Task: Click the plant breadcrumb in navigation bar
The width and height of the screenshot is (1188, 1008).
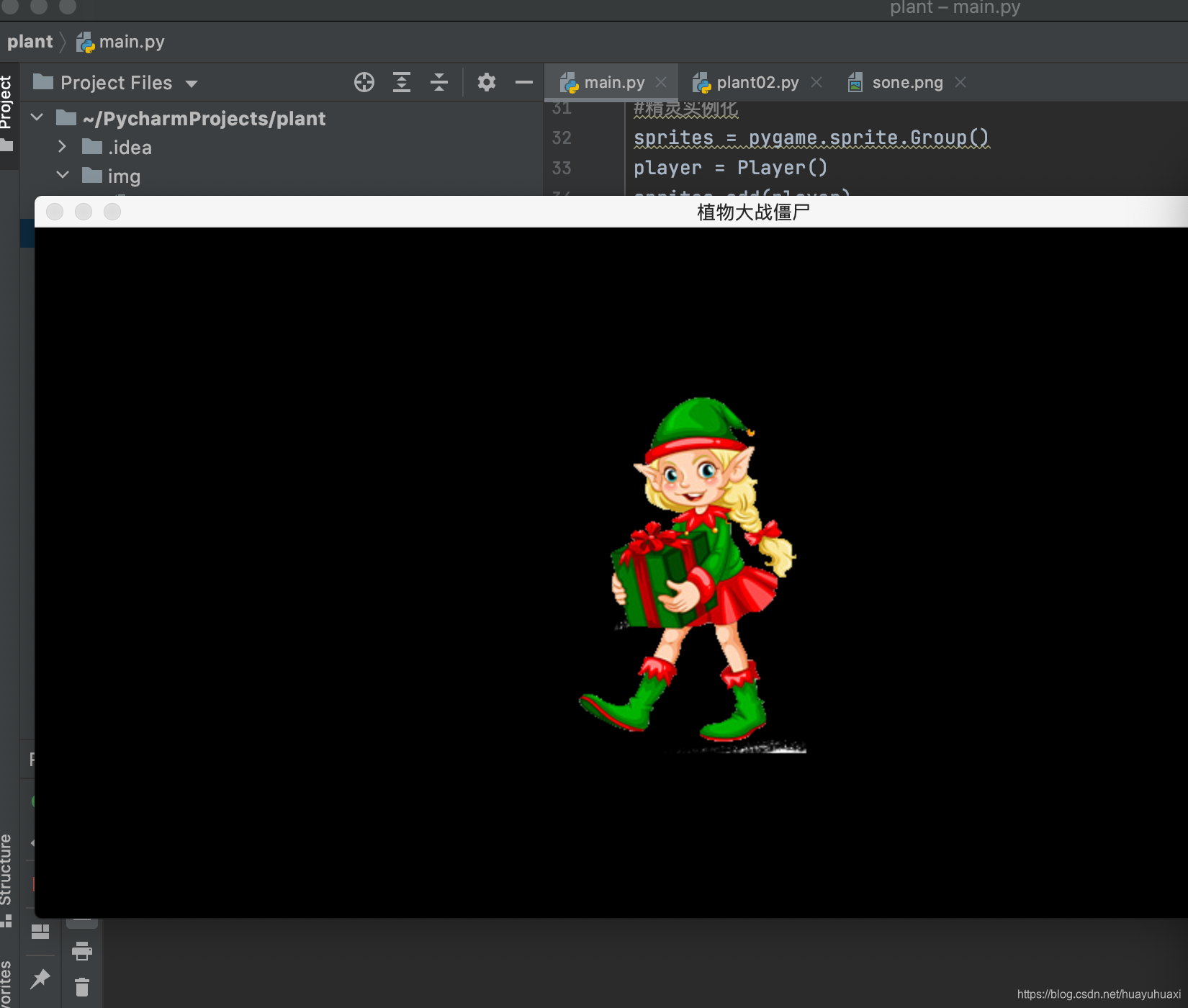Action: 30,42
